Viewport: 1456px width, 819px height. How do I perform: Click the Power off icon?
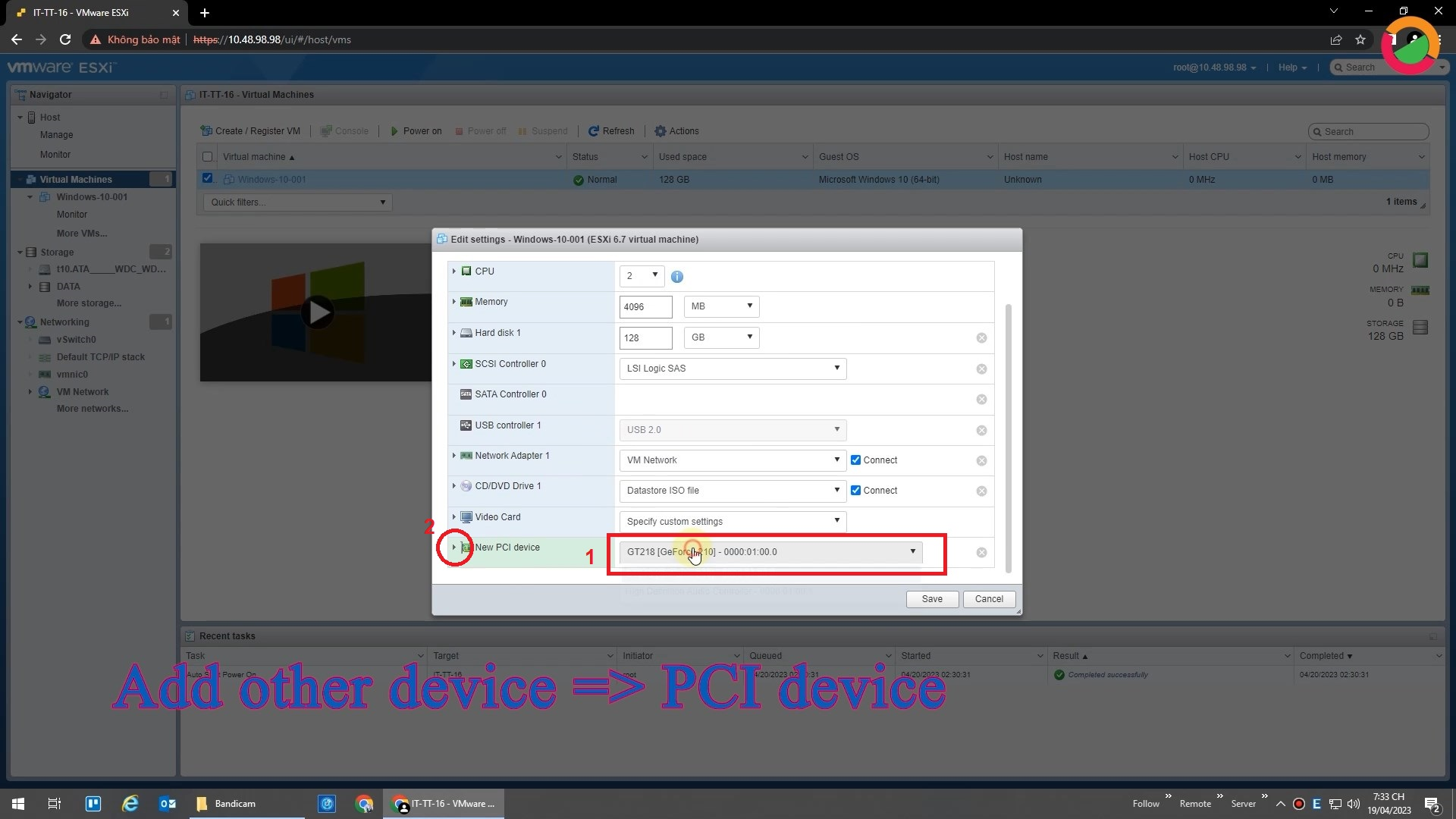[x=460, y=130]
